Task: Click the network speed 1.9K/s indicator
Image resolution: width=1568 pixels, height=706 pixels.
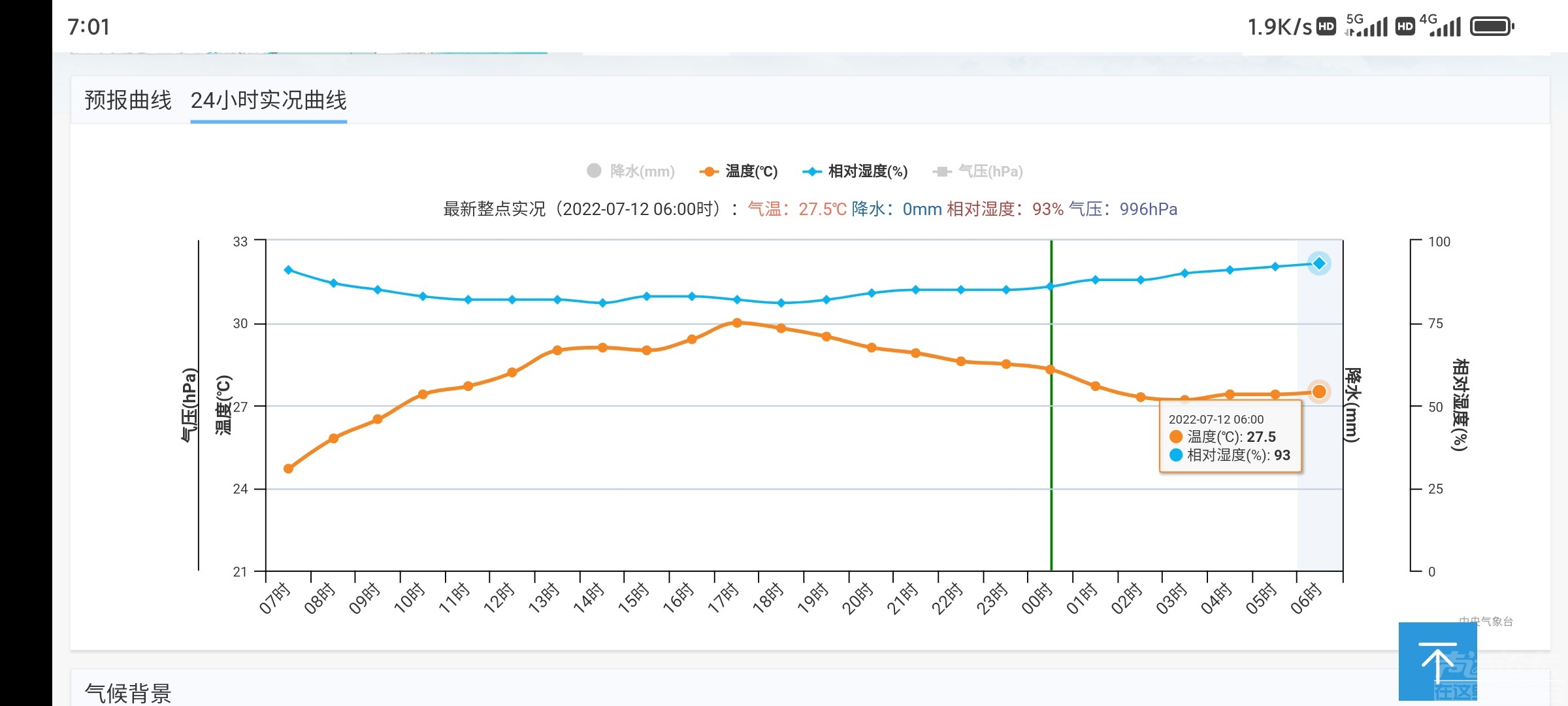Action: pos(1280,27)
